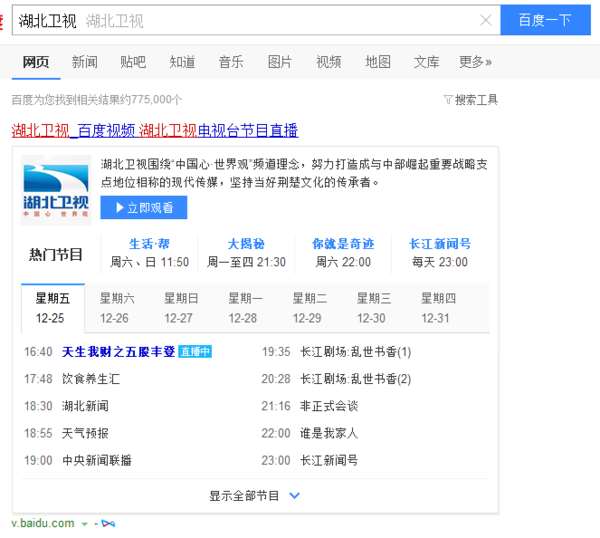
Task: Open the 地图 tab
Action: coord(378,62)
